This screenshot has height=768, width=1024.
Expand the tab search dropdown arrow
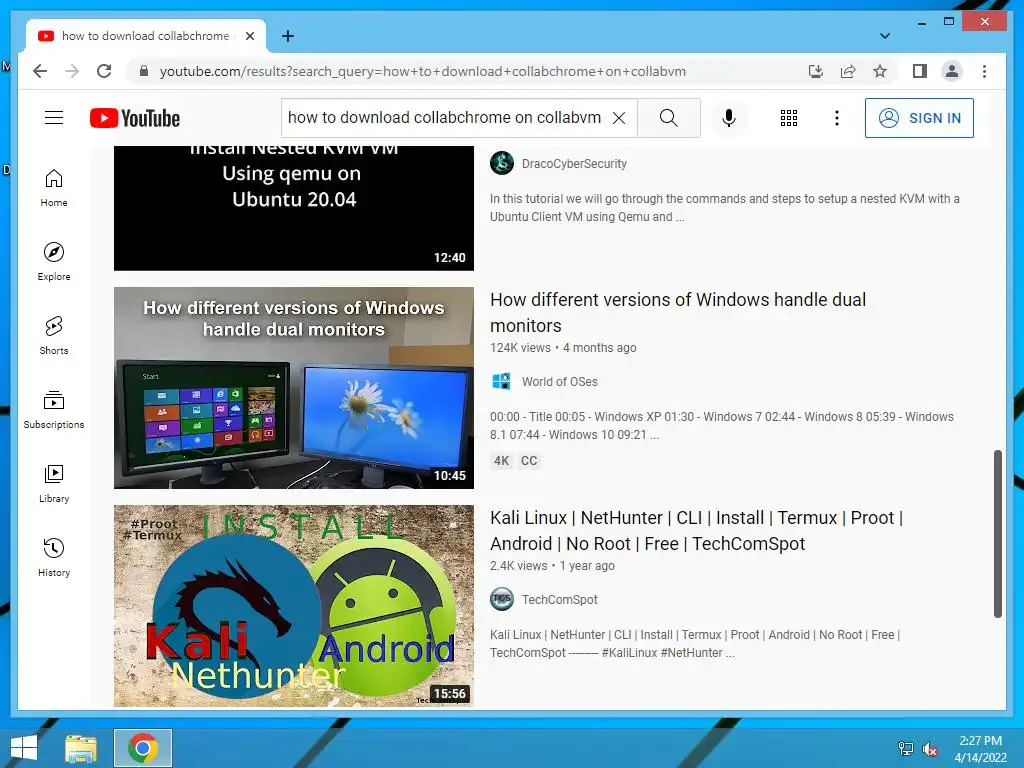click(884, 36)
